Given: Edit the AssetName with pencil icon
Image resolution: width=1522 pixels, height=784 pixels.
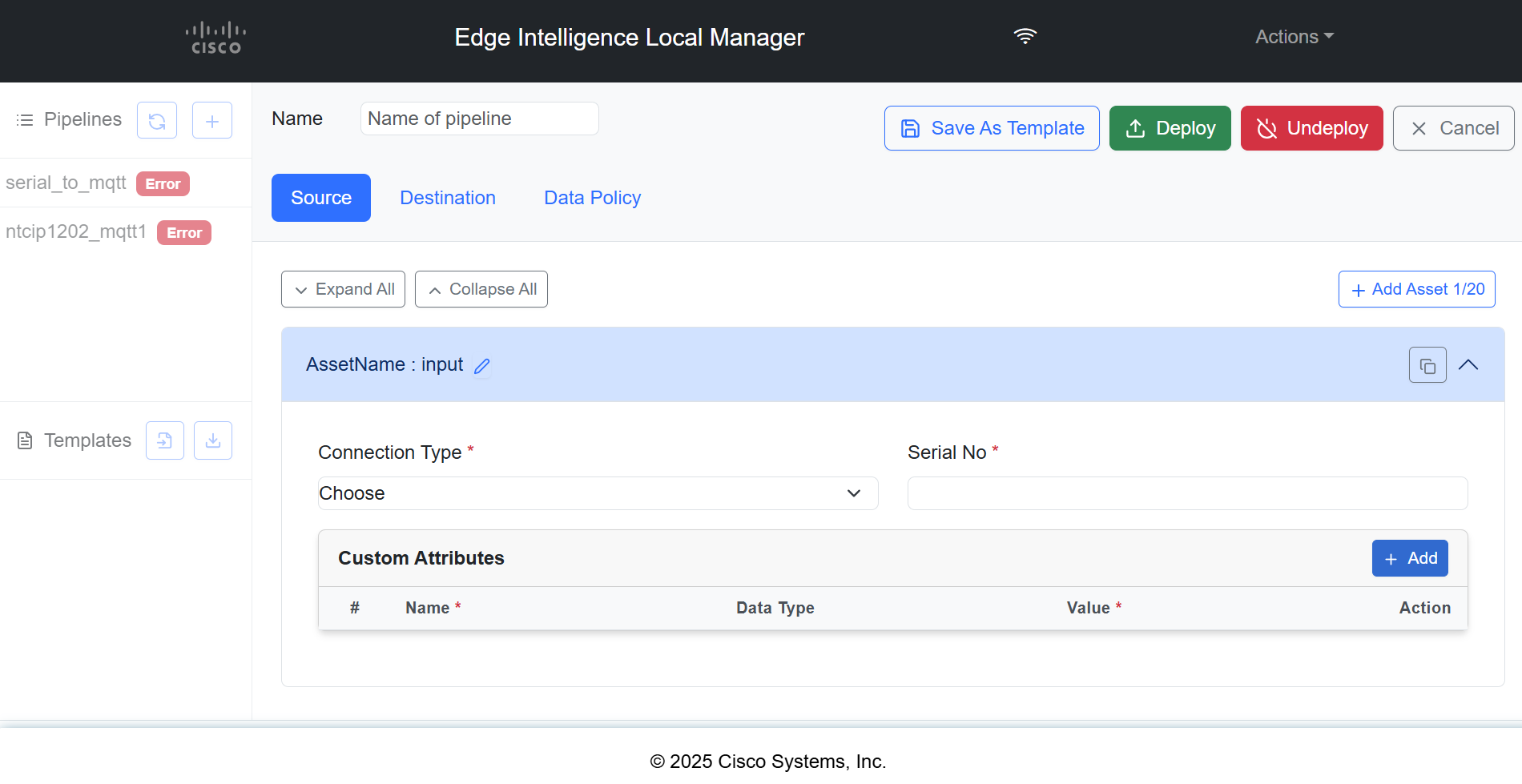Looking at the screenshot, I should pyautogui.click(x=481, y=366).
